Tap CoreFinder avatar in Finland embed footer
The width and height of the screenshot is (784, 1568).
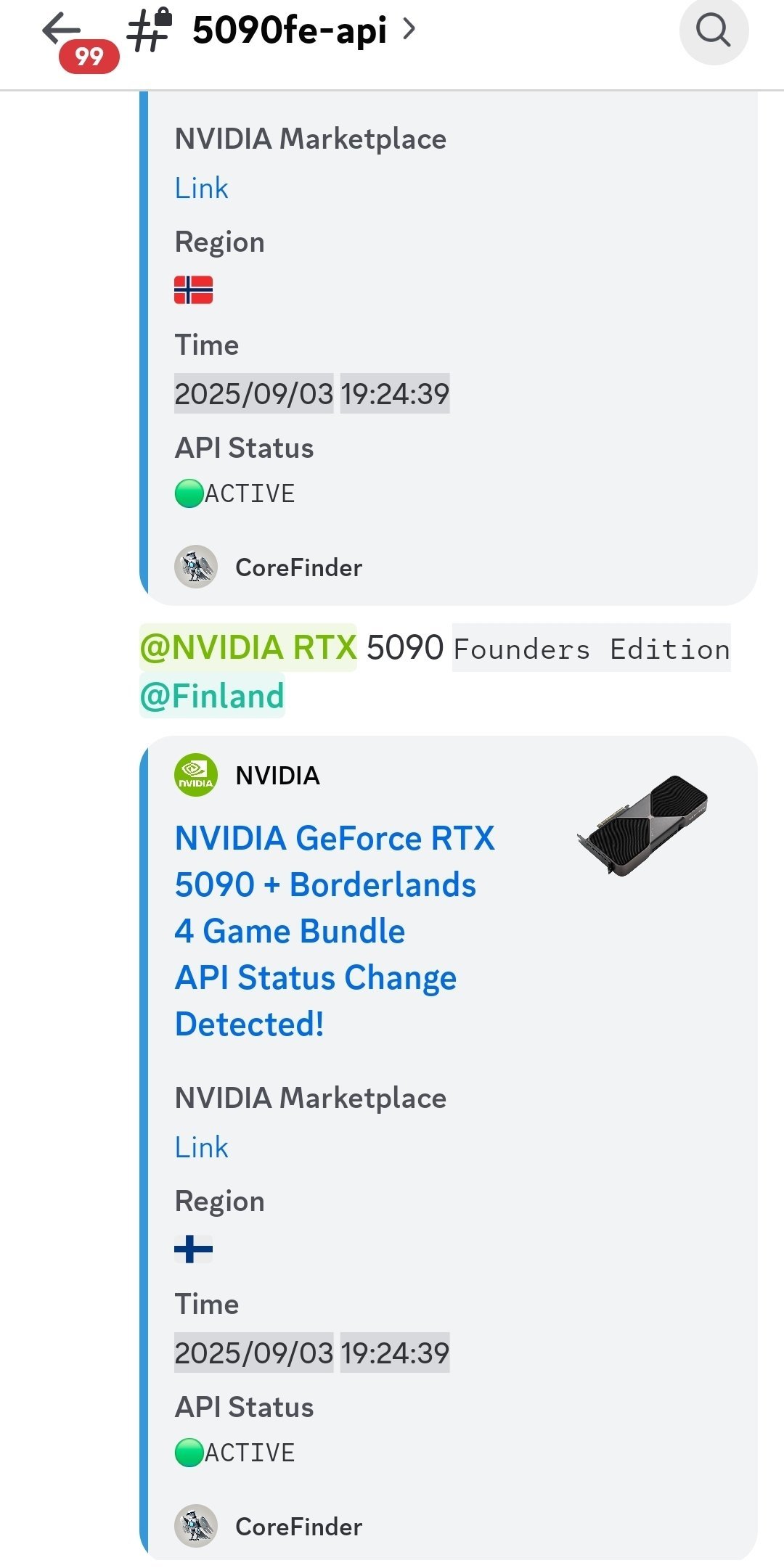[196, 1526]
